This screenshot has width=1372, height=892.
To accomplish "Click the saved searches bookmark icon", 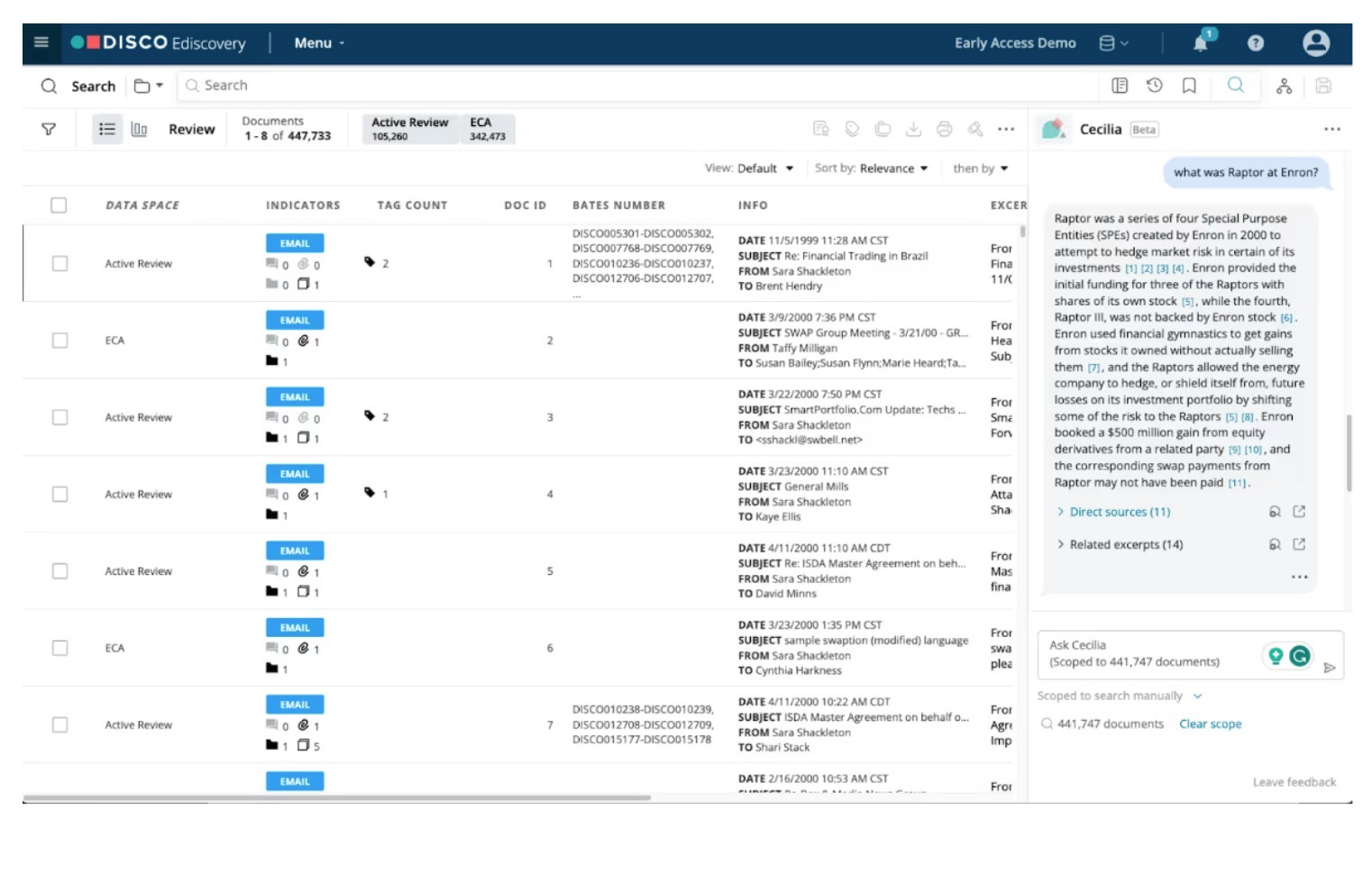I will pos(1189,86).
